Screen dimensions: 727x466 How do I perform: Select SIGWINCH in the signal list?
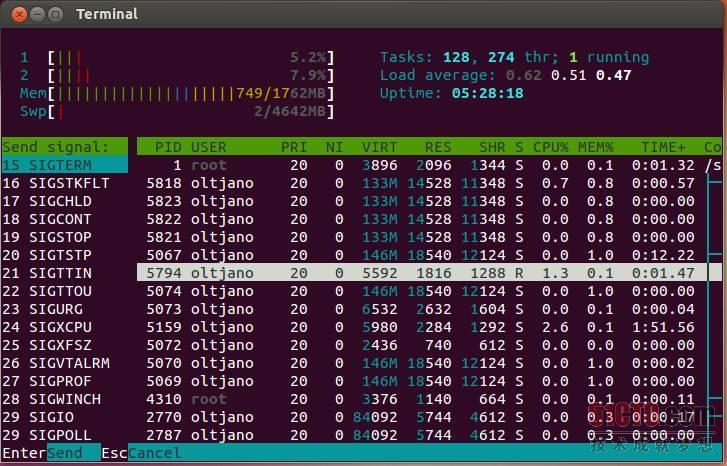click(64, 399)
